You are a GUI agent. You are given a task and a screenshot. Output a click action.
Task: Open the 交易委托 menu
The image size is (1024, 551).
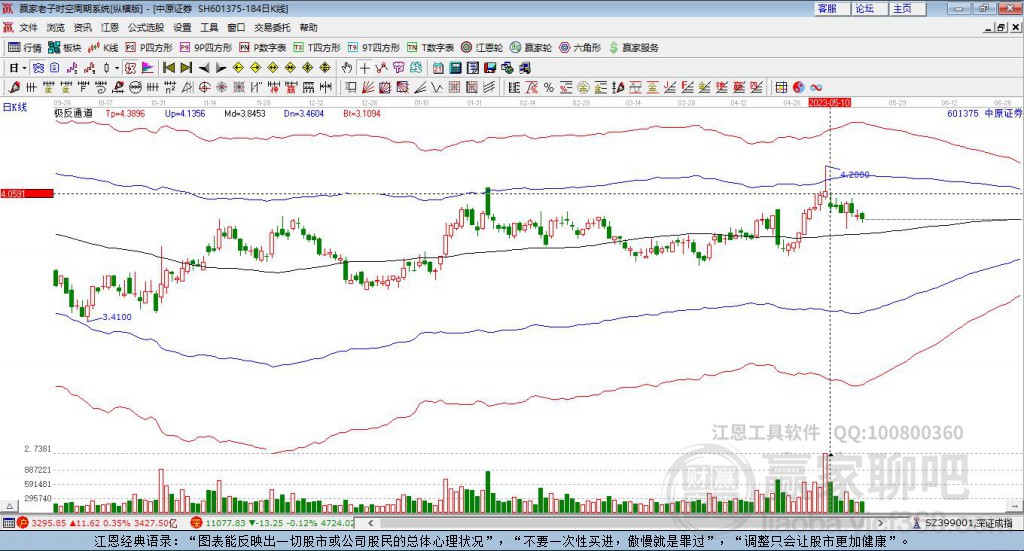click(272, 27)
